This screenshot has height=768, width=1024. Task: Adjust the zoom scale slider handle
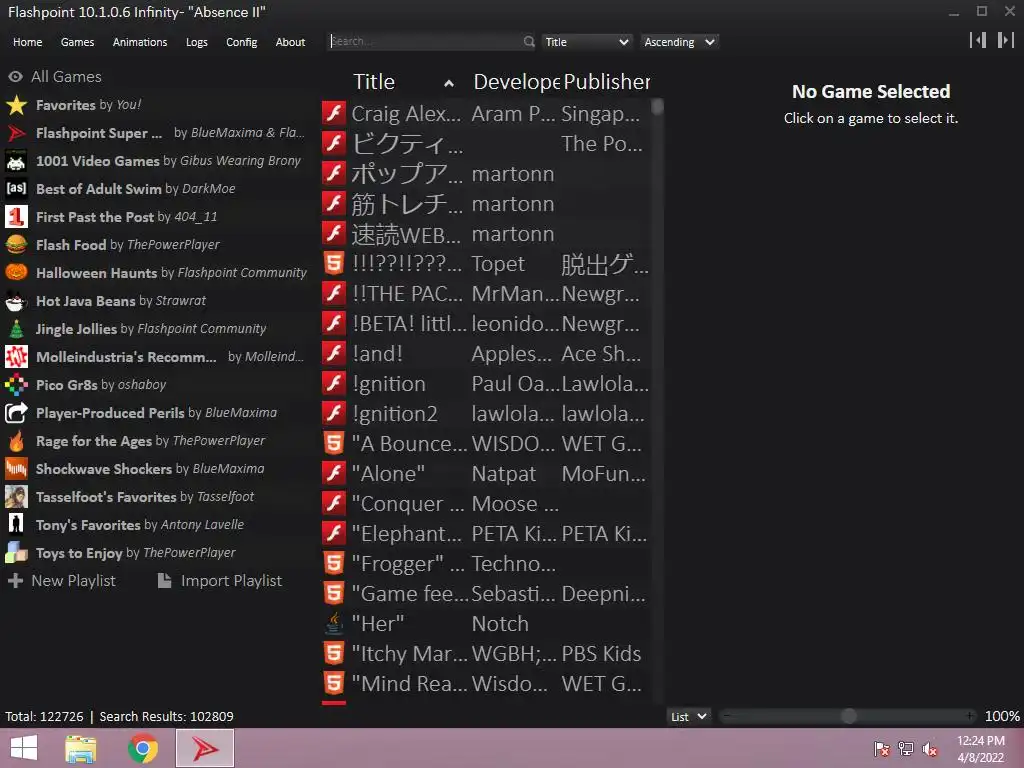[848, 716]
